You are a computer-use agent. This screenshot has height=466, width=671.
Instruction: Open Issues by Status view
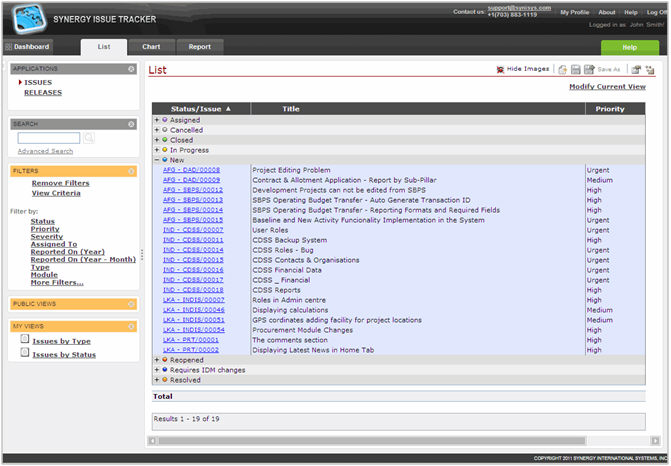pos(64,355)
